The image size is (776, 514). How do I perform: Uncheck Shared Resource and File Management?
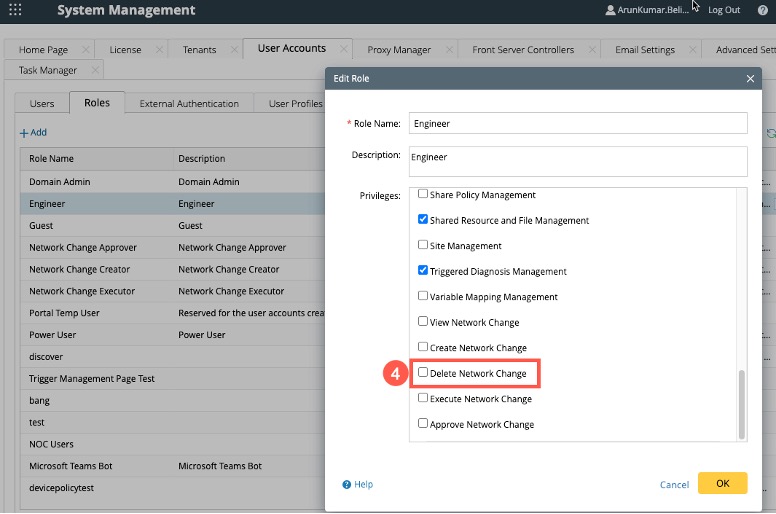click(423, 220)
